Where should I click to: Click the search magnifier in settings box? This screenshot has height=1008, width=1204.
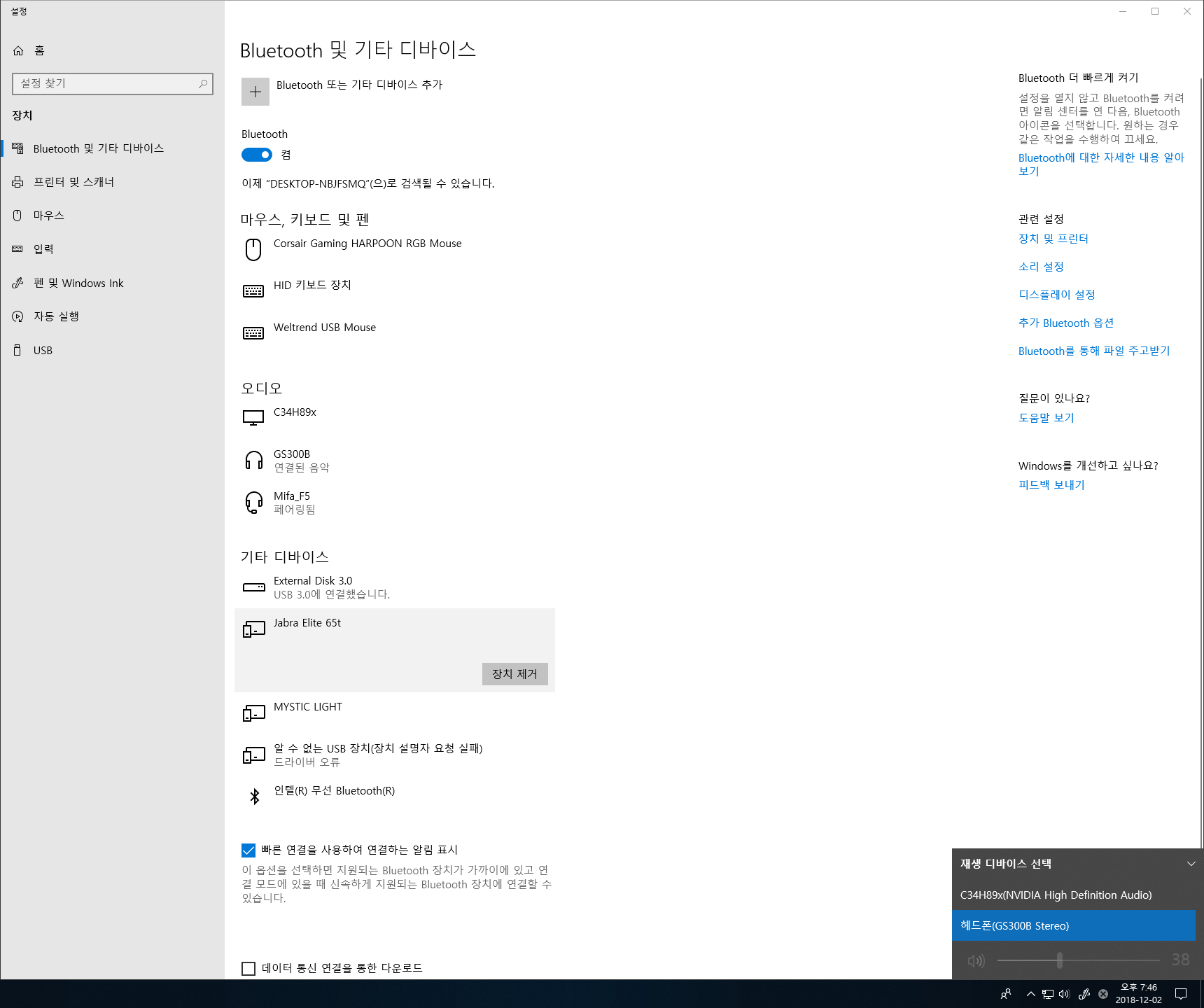click(203, 83)
